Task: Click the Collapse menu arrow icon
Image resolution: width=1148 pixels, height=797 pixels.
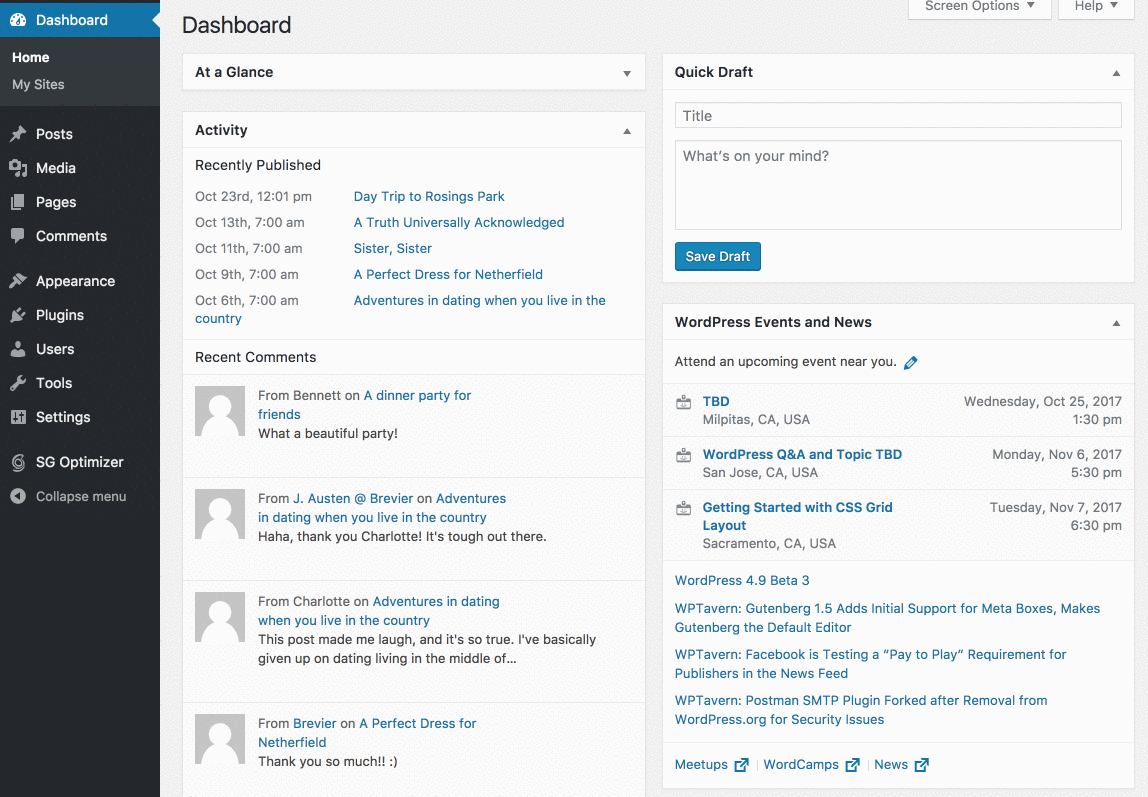Action: pos(18,496)
